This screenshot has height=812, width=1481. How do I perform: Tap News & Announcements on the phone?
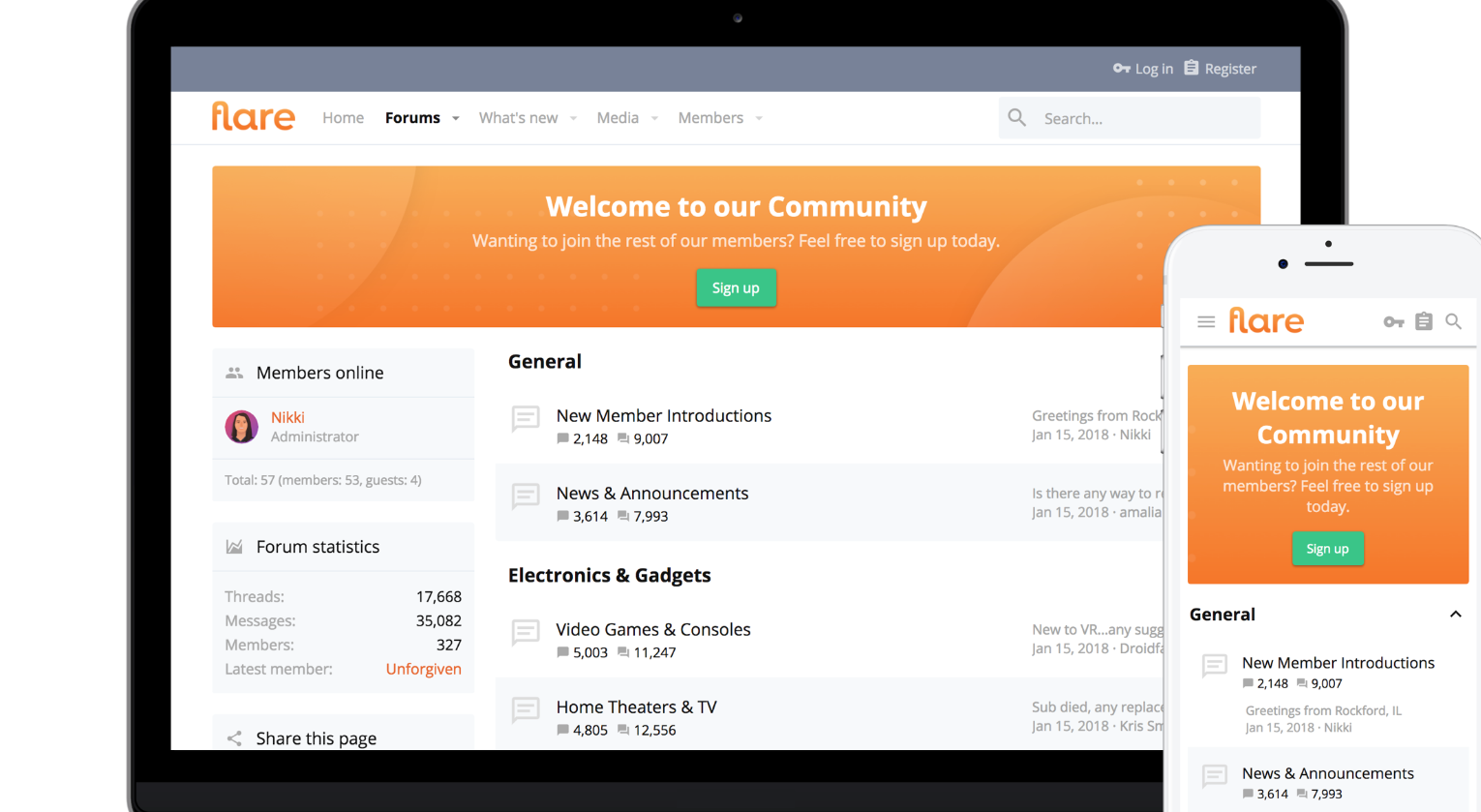[x=1327, y=773]
